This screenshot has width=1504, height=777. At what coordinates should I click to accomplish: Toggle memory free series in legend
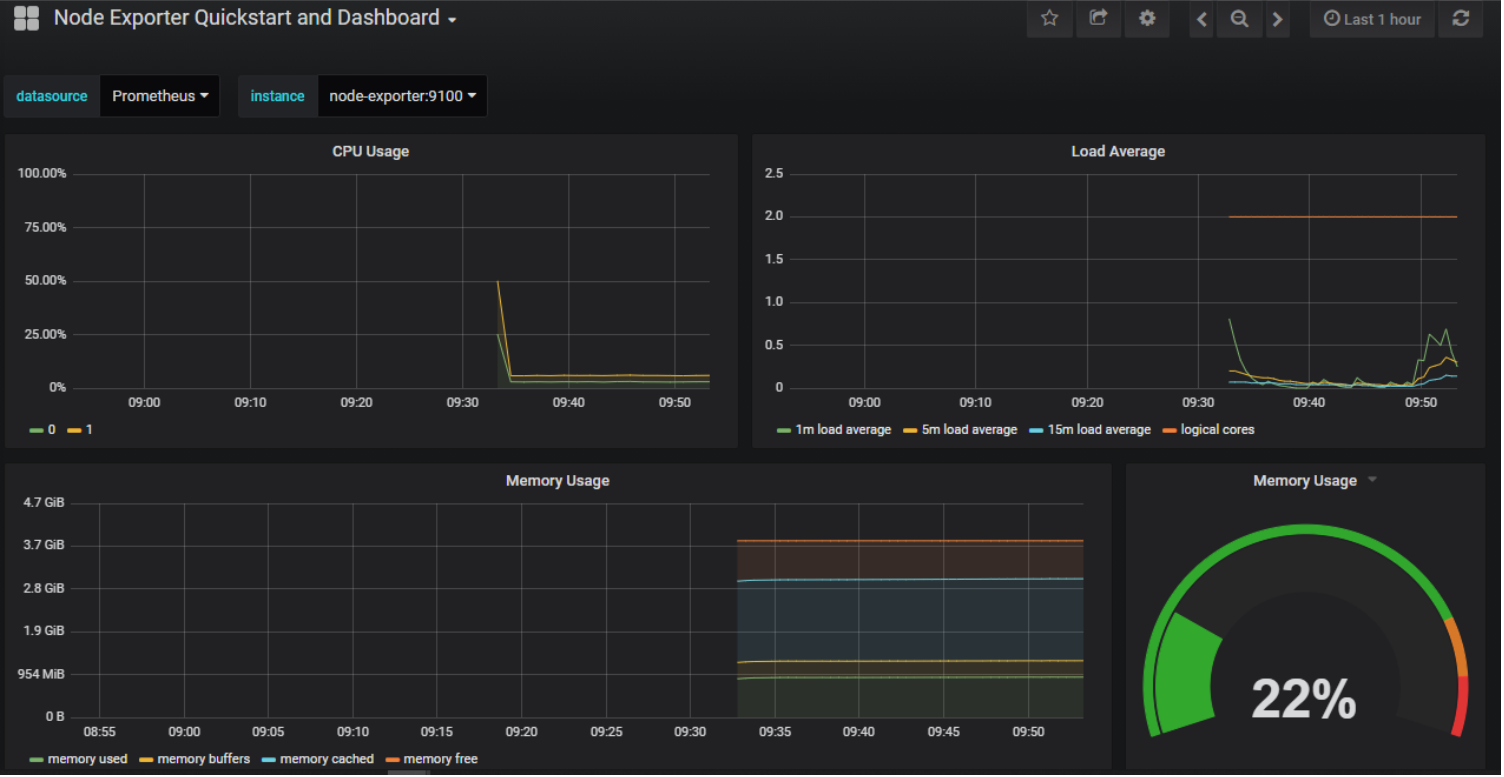(x=432, y=759)
